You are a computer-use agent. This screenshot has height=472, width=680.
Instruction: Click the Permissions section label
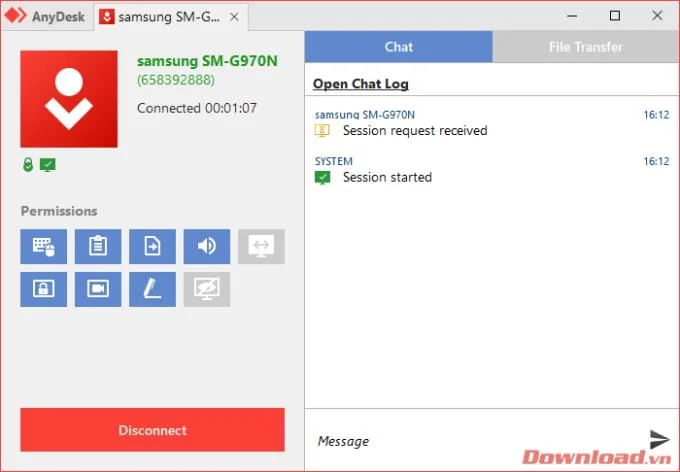[59, 211]
